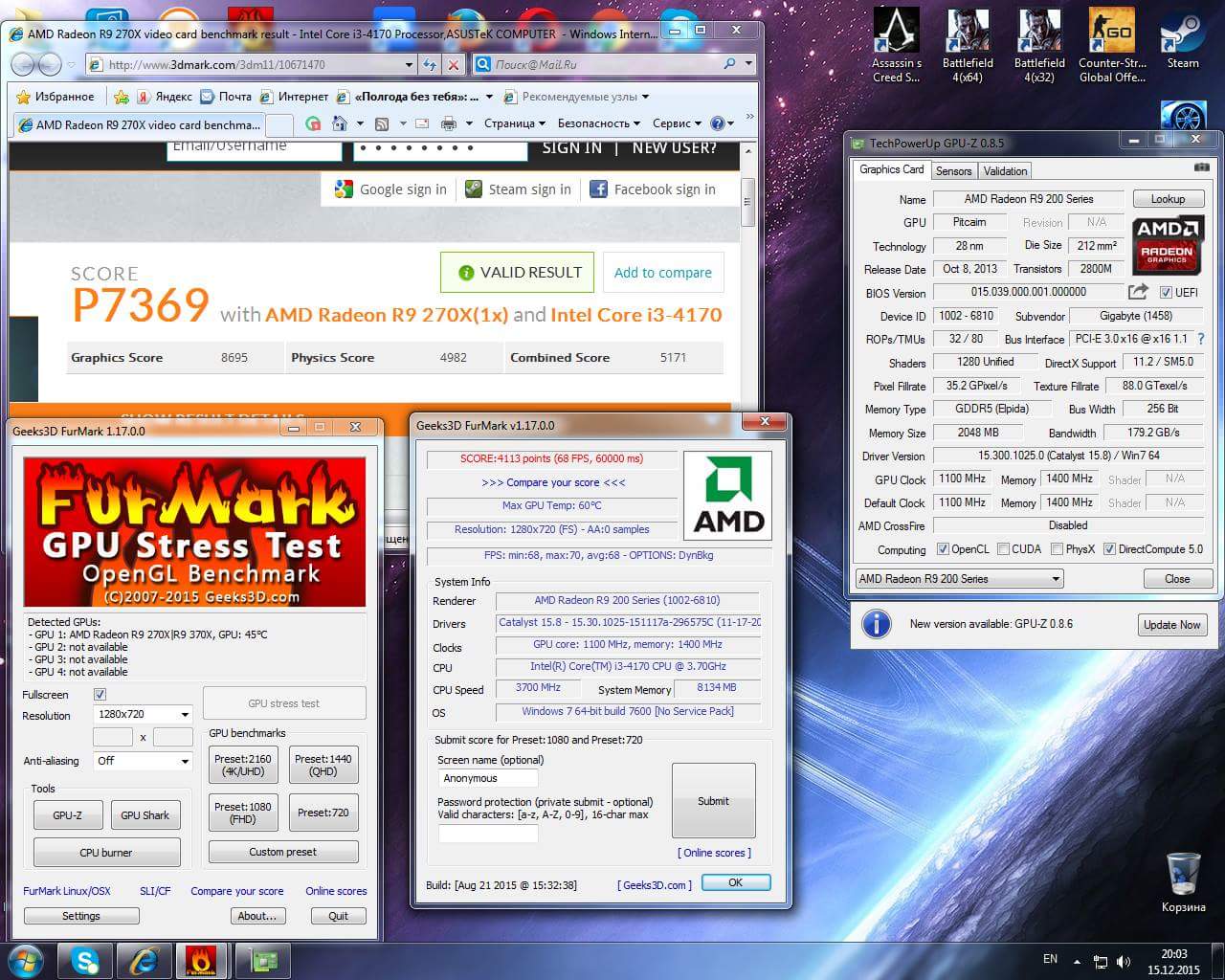Viewport: 1225px width, 980px height.
Task: Click the FurMark taskbar icon
Action: [x=201, y=960]
